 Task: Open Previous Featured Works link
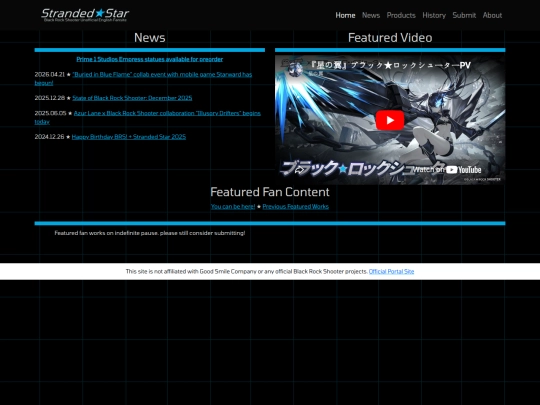[295, 207]
